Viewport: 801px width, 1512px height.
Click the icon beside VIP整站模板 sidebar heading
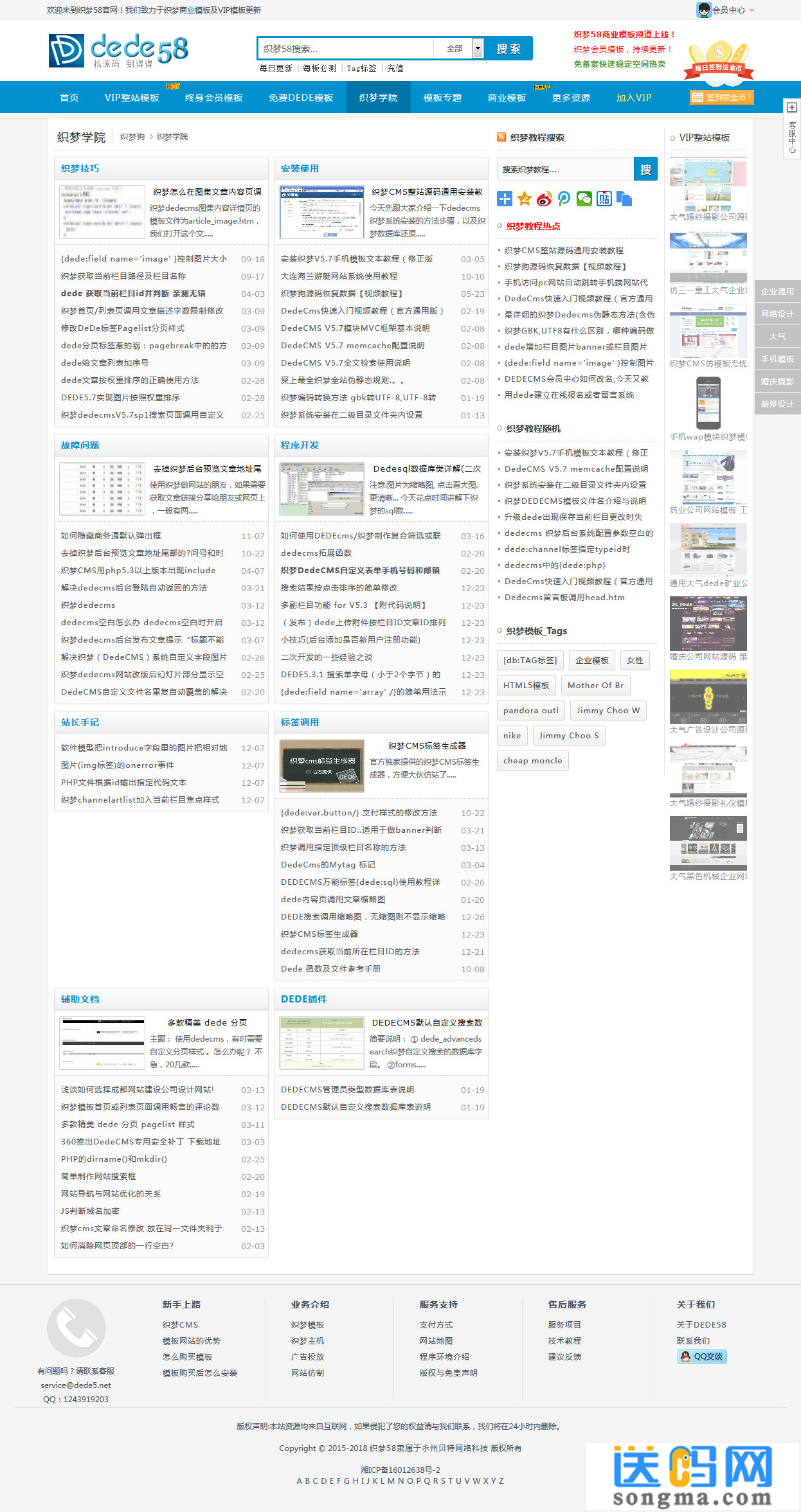[672, 138]
